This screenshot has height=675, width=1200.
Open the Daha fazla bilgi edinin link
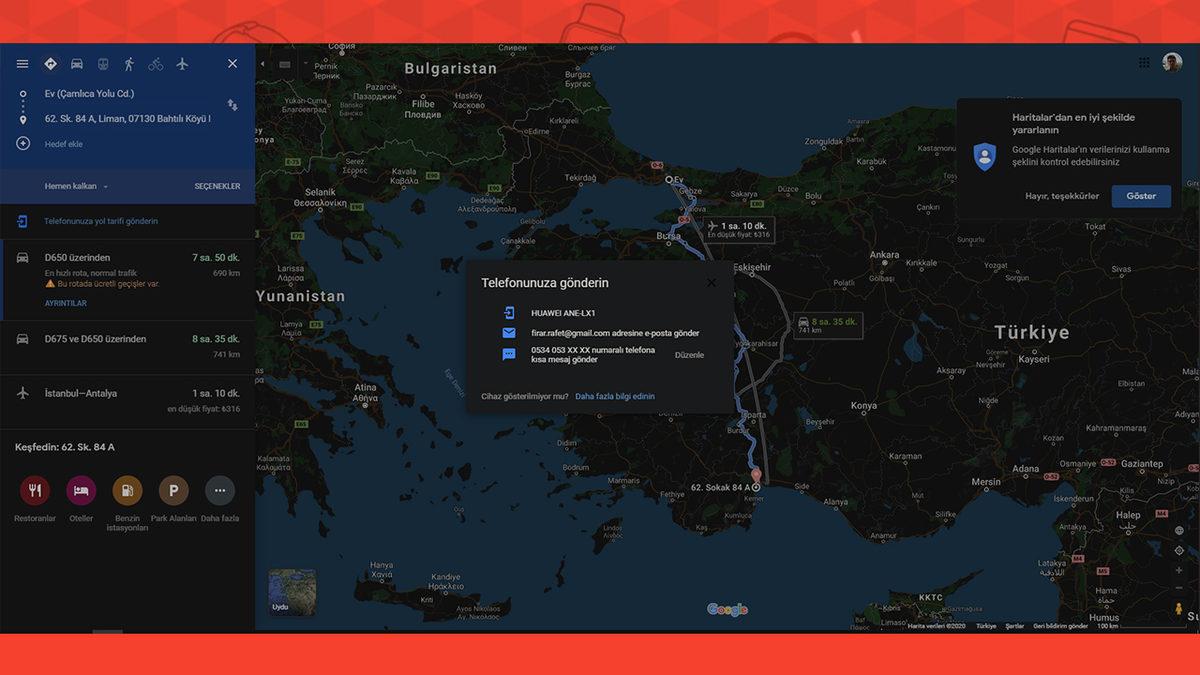tap(613, 396)
